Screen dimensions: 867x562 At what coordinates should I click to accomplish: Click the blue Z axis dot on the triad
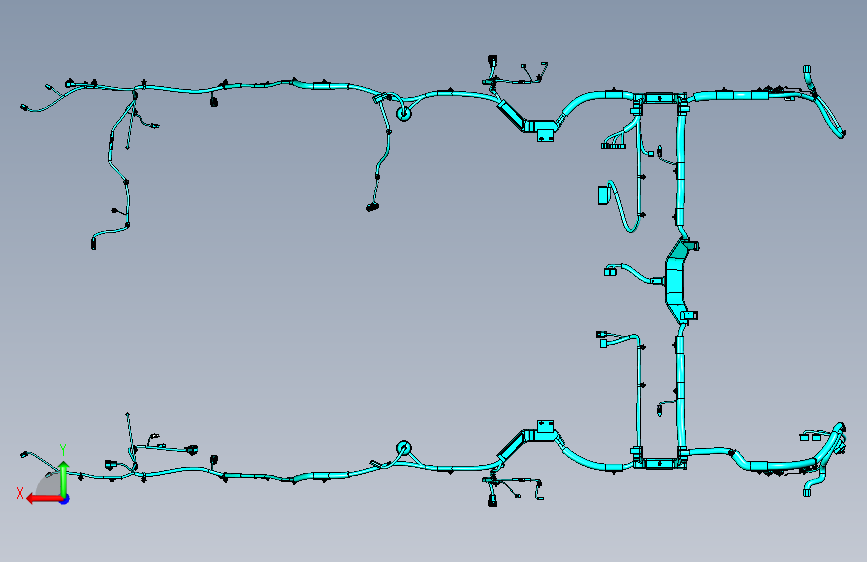(x=65, y=499)
